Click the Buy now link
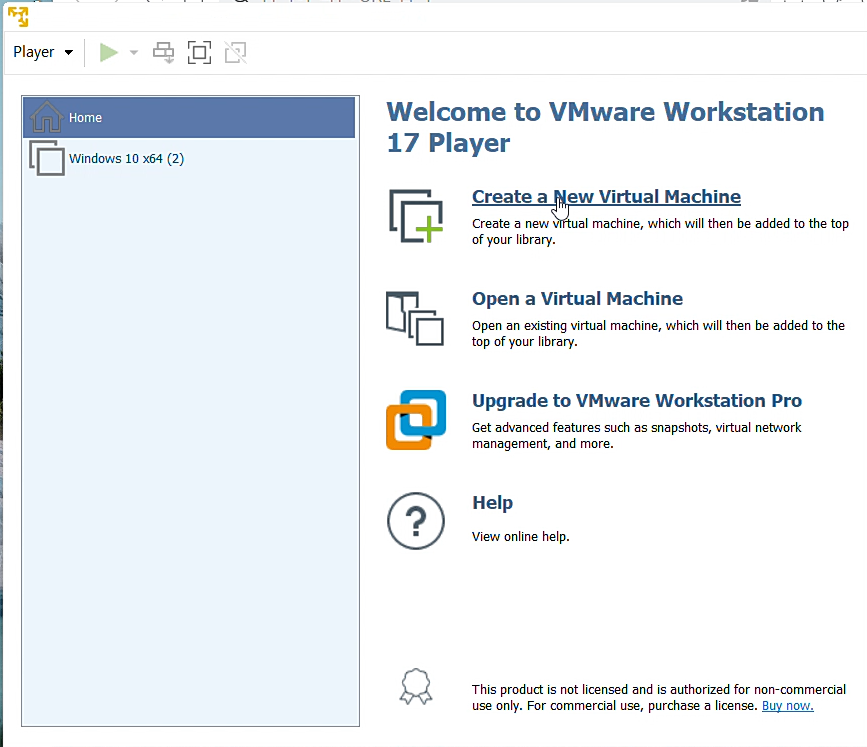867x747 pixels. coord(787,706)
